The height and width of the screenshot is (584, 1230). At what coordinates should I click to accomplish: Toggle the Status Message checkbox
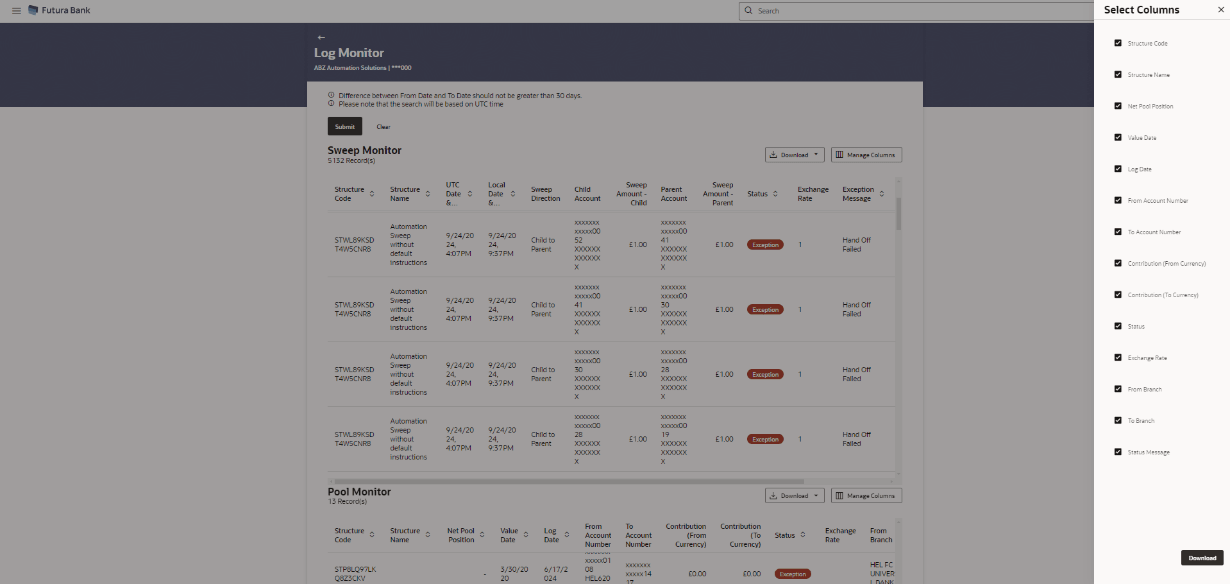[1118, 451]
